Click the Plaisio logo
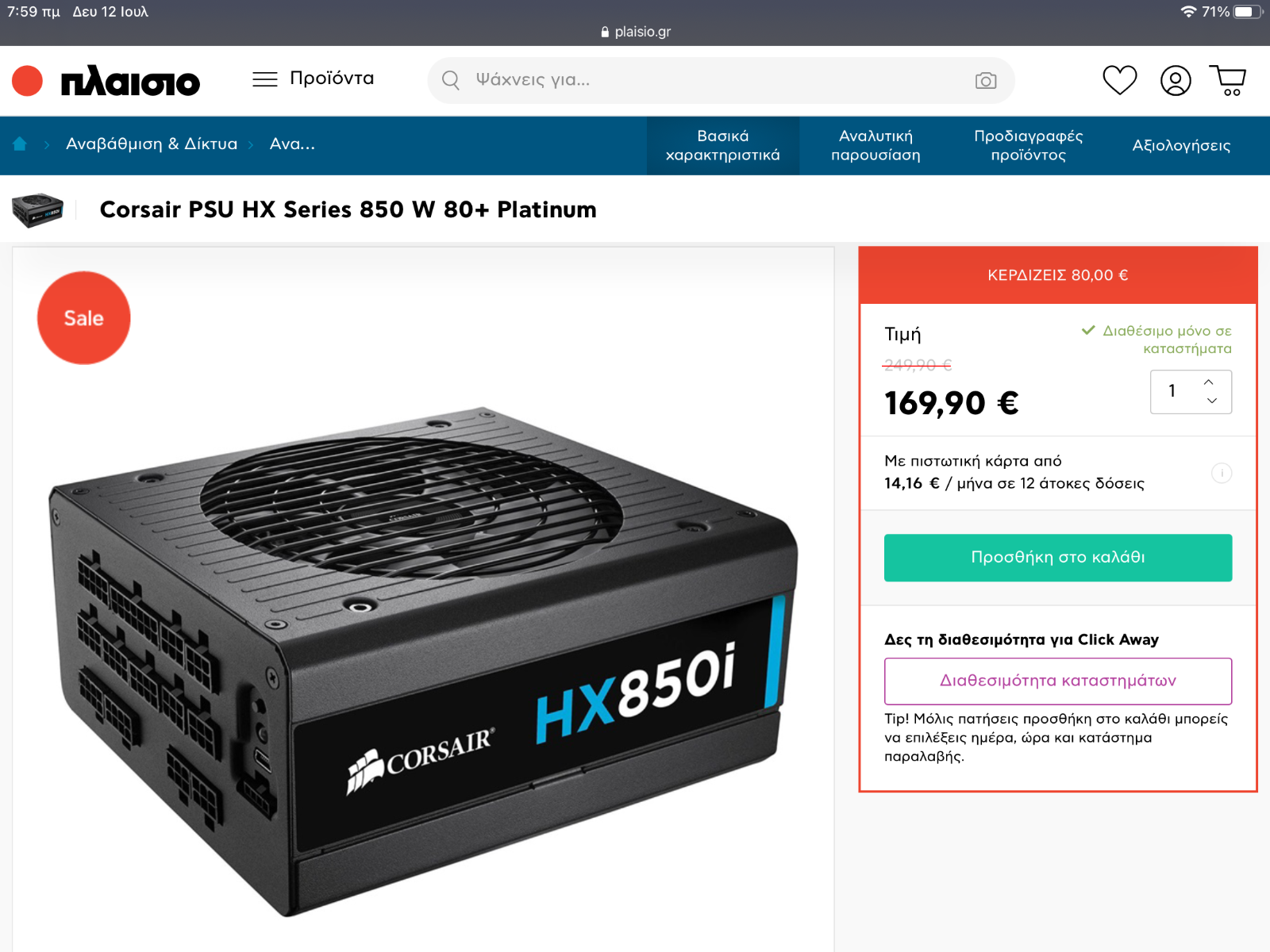The image size is (1270, 952). (x=106, y=81)
